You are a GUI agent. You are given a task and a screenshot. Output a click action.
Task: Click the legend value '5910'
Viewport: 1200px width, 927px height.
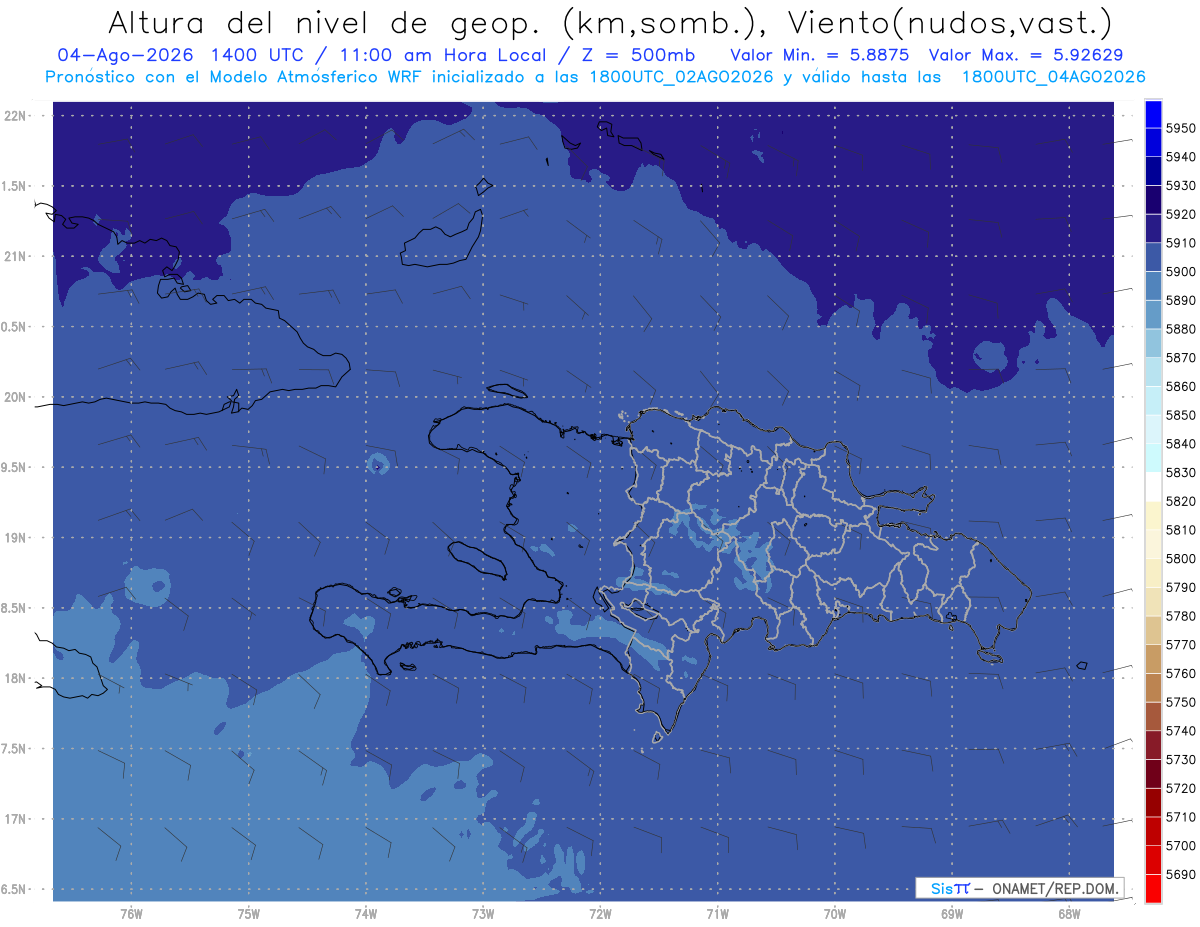[1180, 243]
